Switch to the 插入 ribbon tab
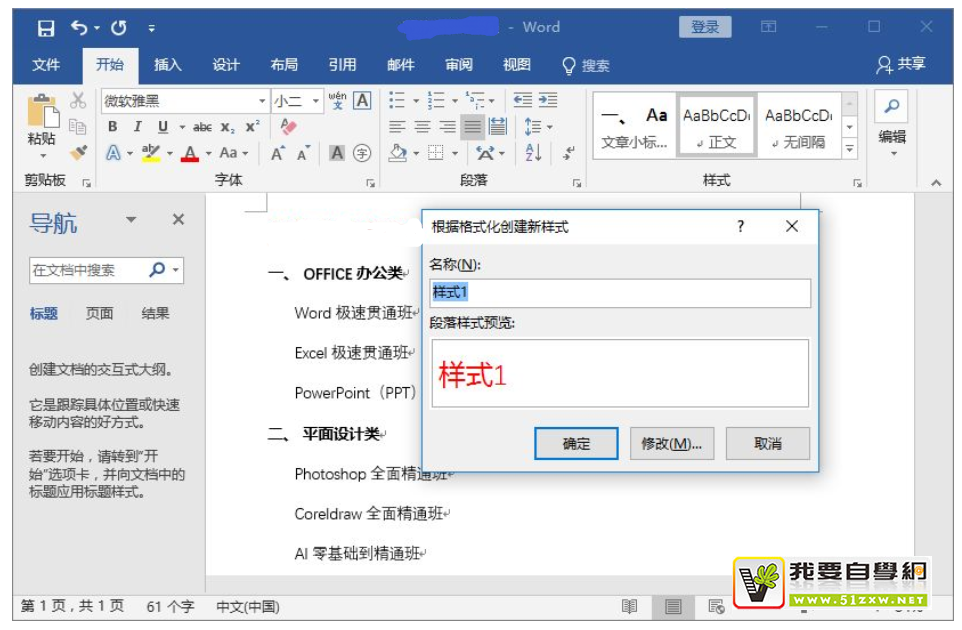This screenshot has height=630, width=962. coord(167,65)
